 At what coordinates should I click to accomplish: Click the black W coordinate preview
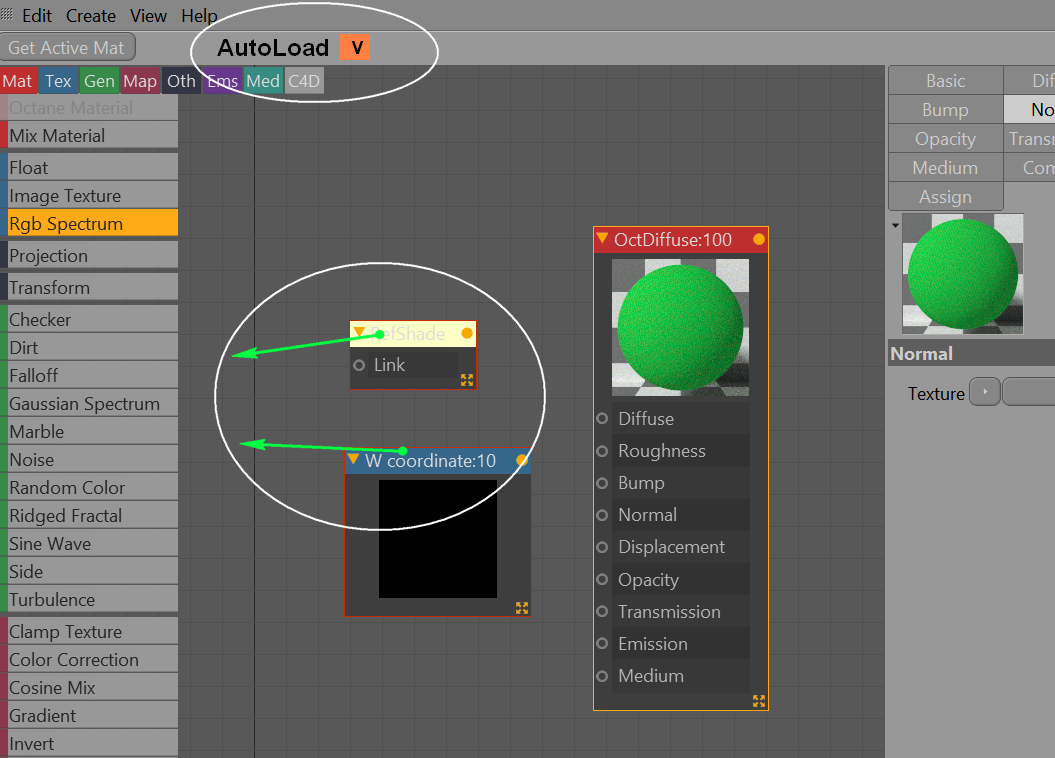coord(438,539)
